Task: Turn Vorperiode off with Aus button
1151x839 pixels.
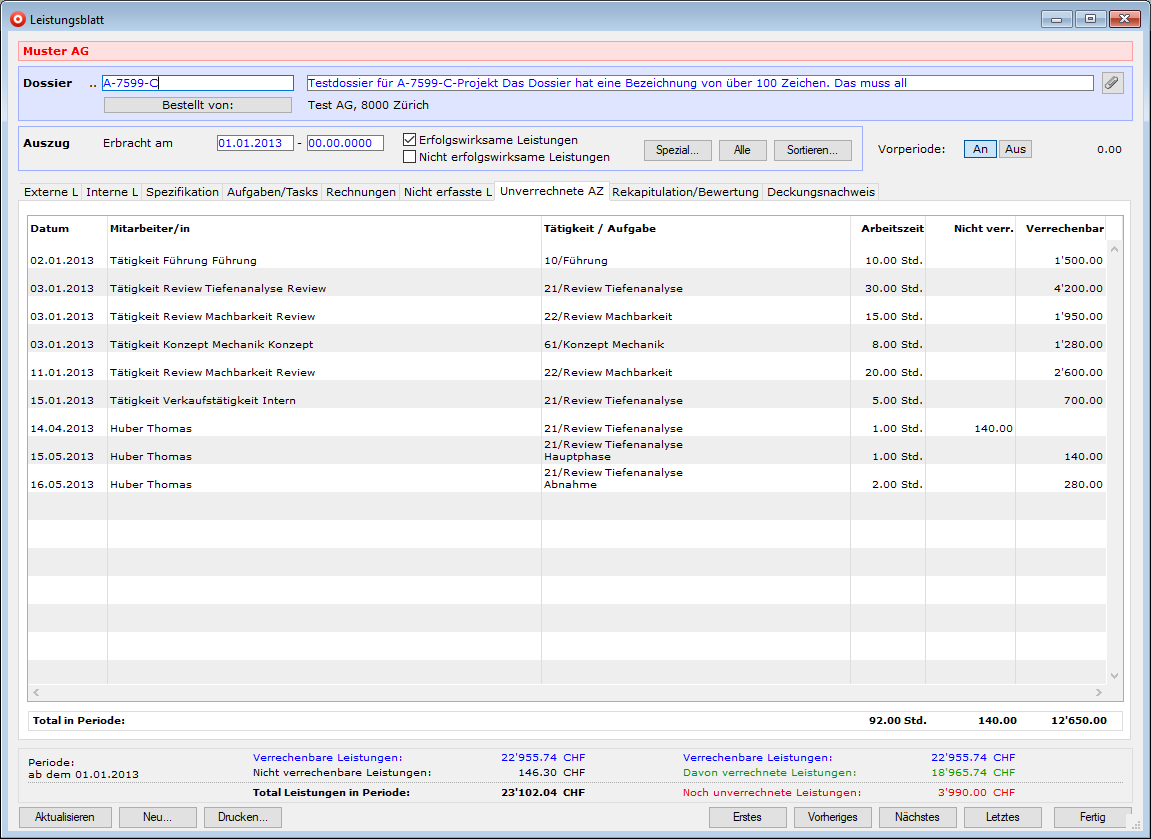Action: tap(1015, 149)
